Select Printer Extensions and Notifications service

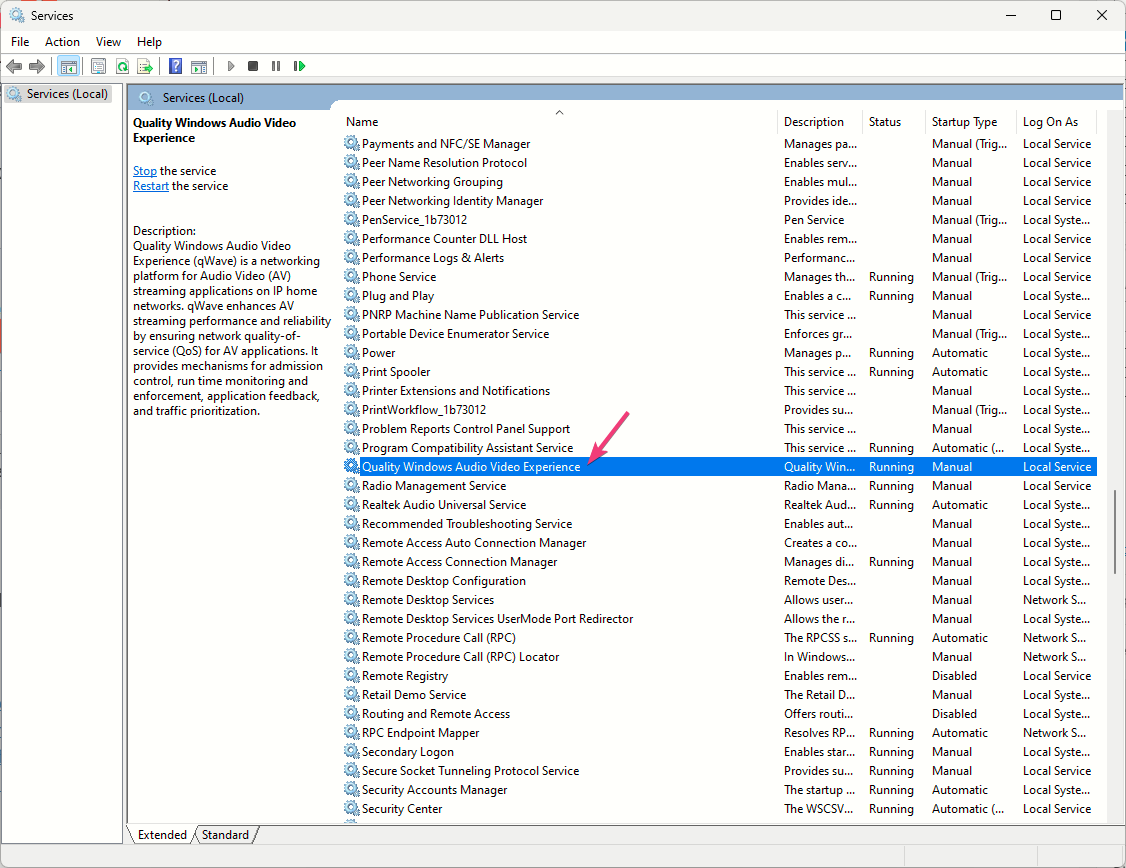tap(720, 391)
